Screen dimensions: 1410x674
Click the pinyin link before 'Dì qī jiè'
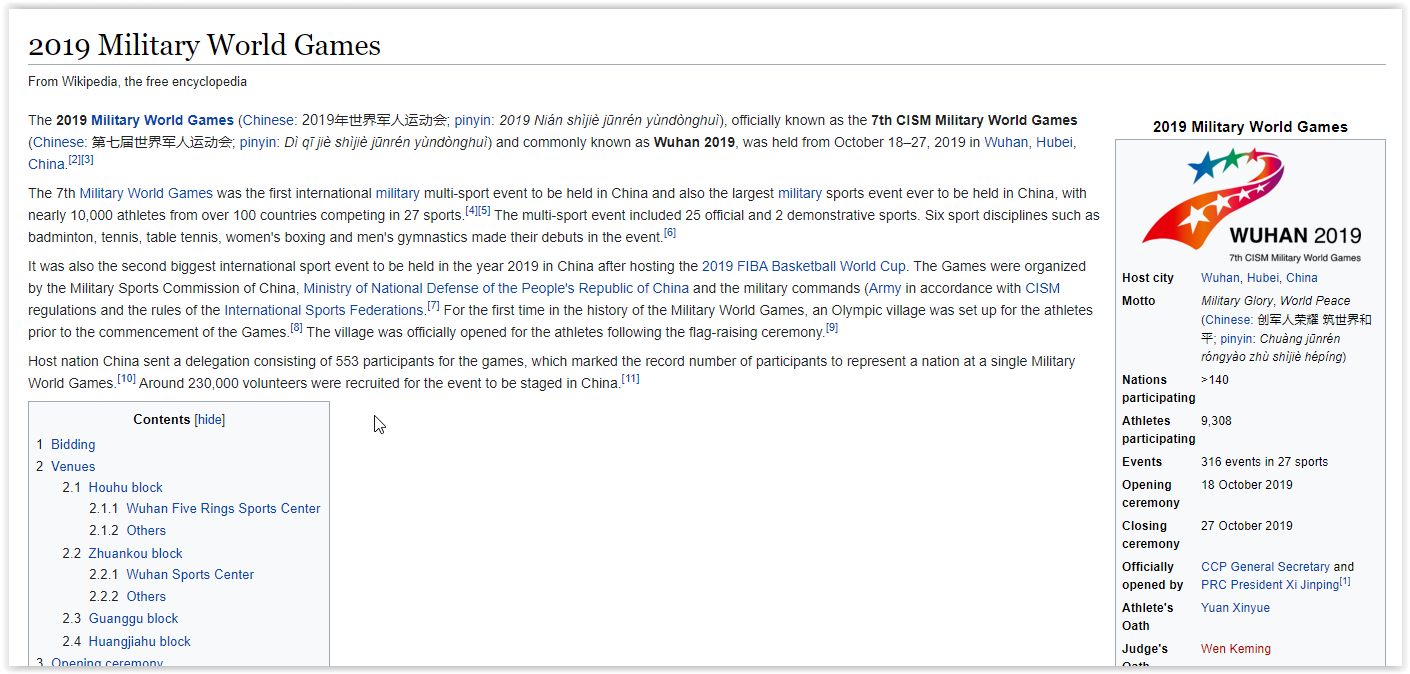(258, 142)
